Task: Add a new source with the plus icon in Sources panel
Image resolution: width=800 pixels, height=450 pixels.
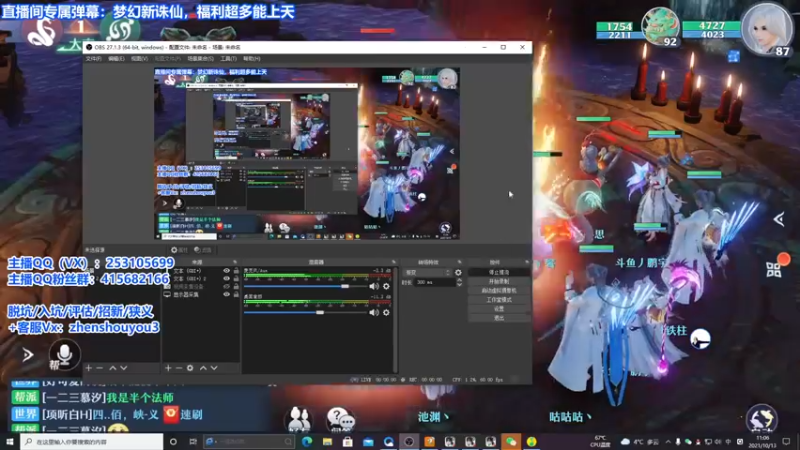Action: (x=168, y=367)
